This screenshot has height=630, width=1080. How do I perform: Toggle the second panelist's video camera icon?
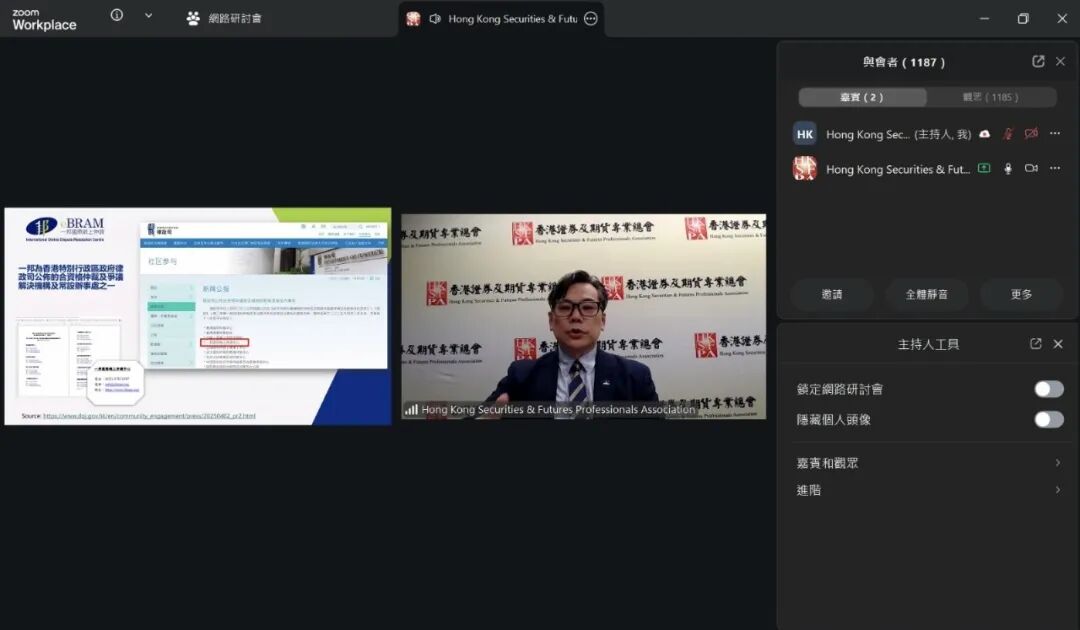(x=1031, y=168)
